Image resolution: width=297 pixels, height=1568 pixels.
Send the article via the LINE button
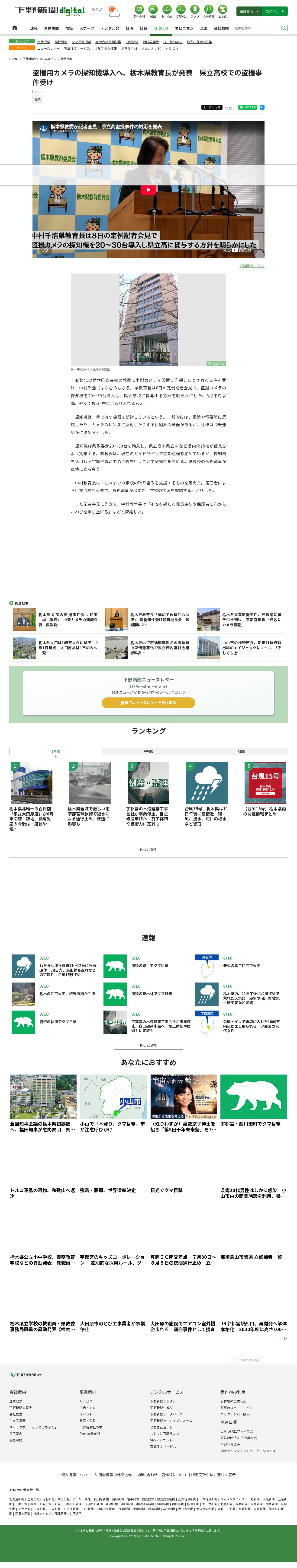click(248, 107)
